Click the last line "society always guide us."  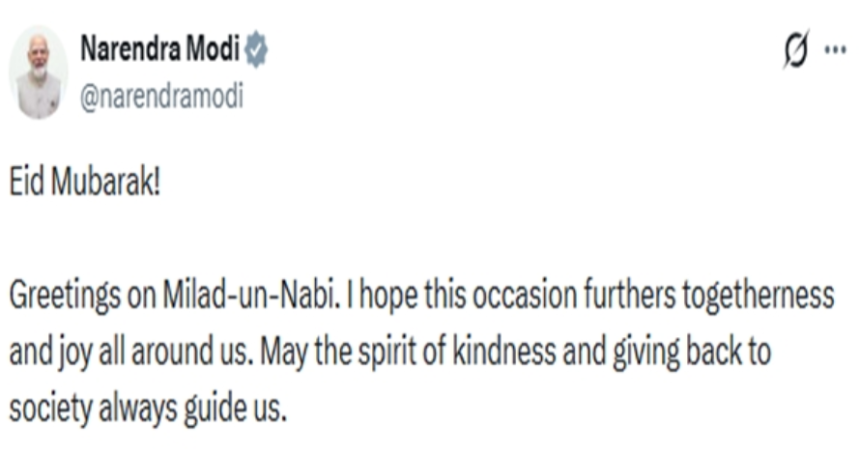[x=148, y=410]
